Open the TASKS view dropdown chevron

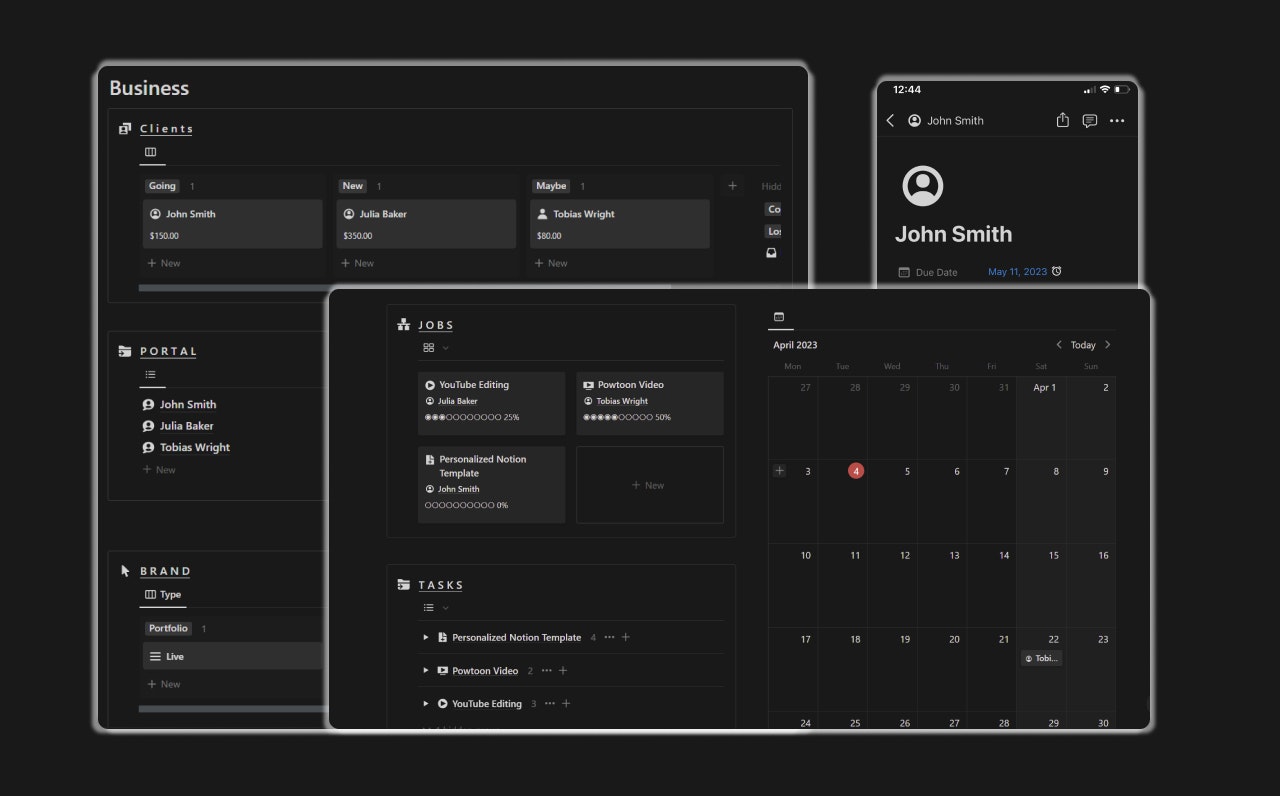pyautogui.click(x=446, y=608)
